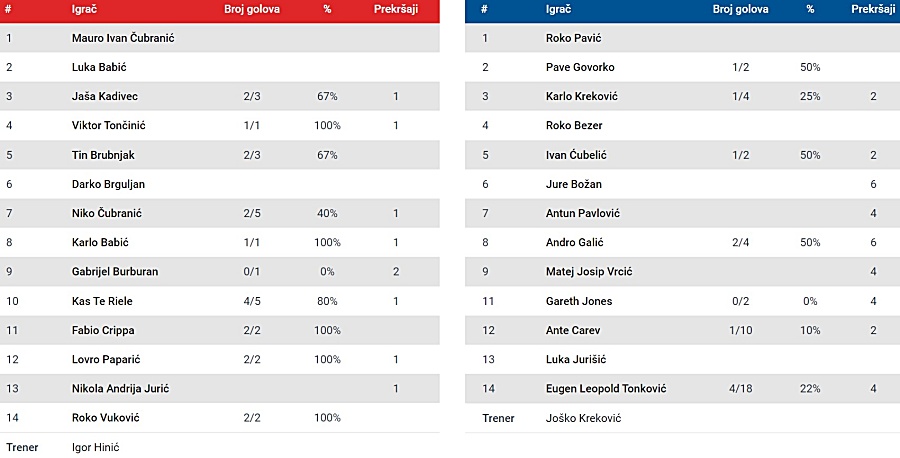Open Ante Carev player entry
The height and width of the screenshot is (458, 900).
pos(573,330)
